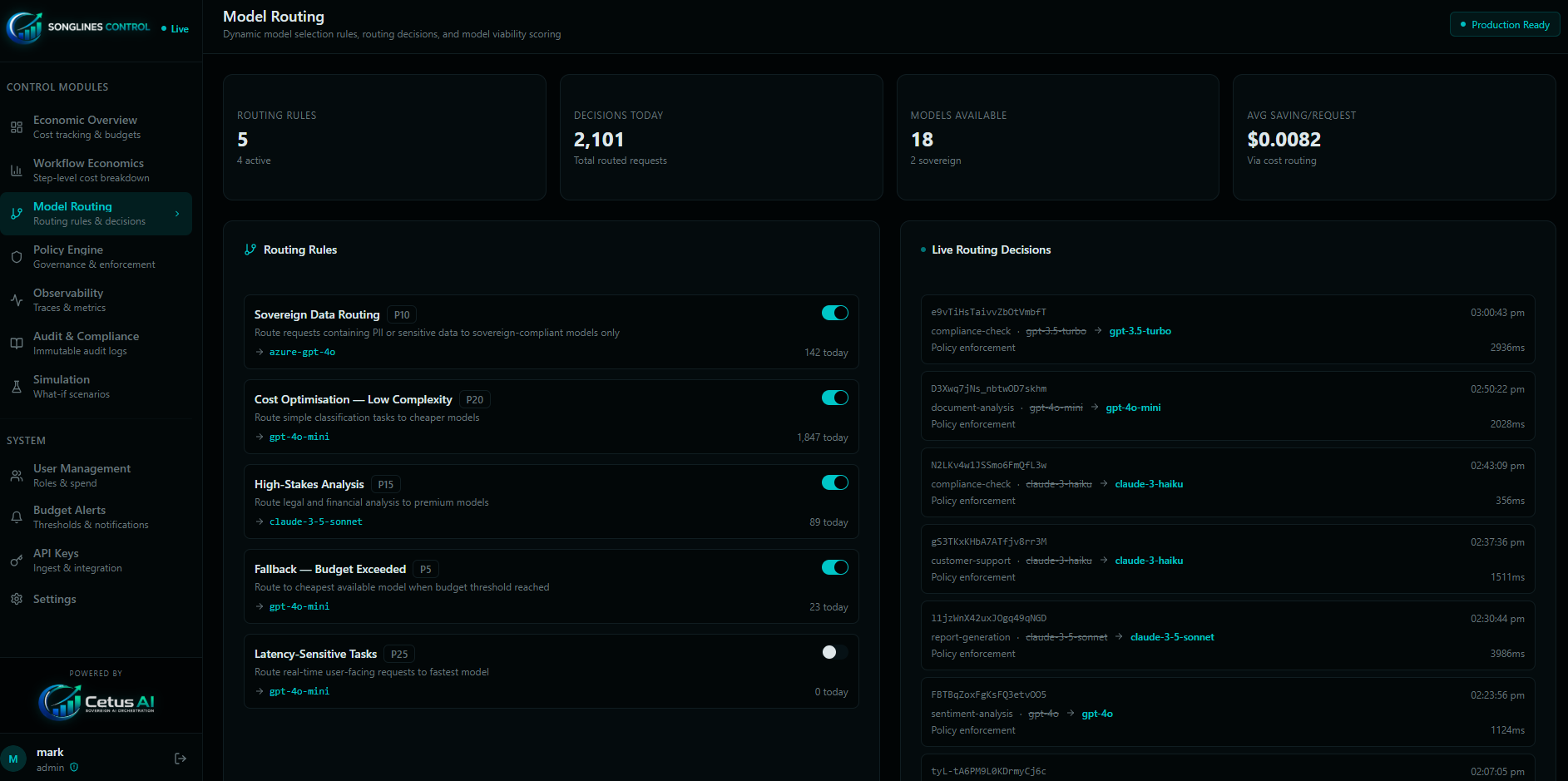Click the API Keys key icon

point(17,561)
